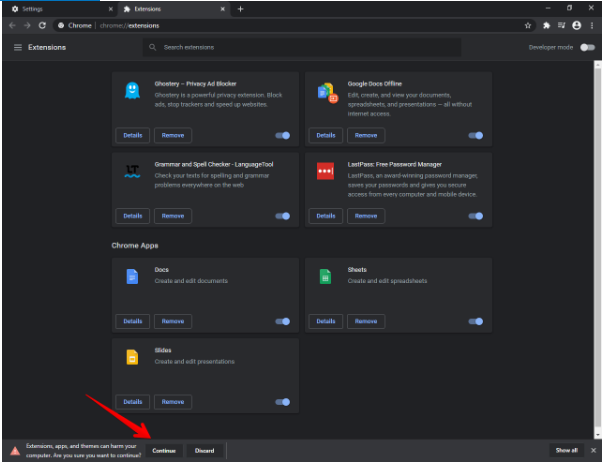Remove the Ghostery extension
Image resolution: width=608 pixels, height=463 pixels.
[x=173, y=135]
